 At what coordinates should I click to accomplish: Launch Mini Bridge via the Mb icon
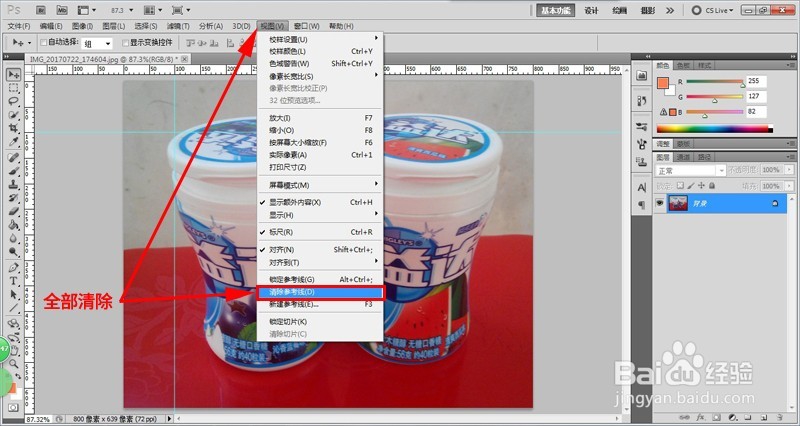coord(62,10)
